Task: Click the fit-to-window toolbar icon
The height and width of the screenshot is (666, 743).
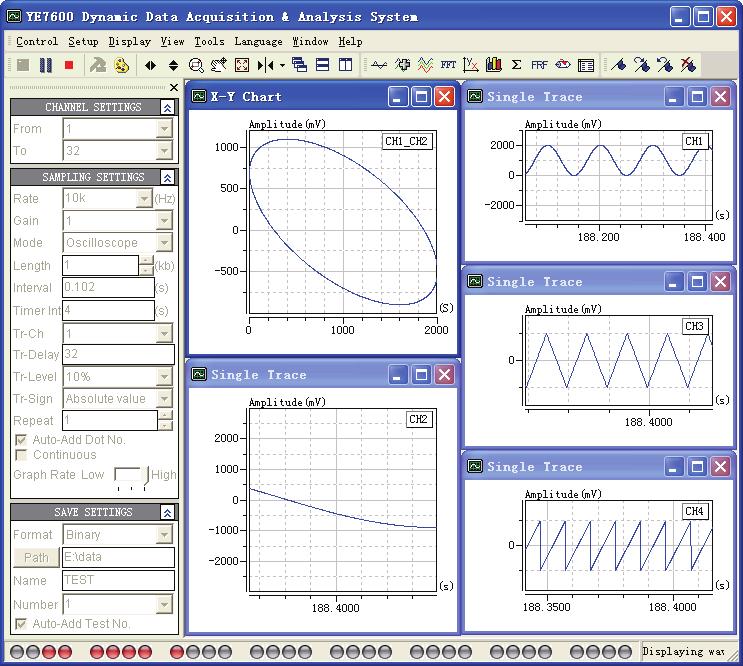Action: (x=242, y=65)
